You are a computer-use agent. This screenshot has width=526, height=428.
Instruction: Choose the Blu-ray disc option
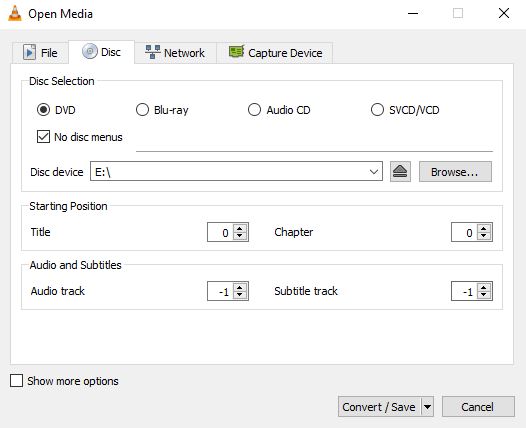(142, 110)
